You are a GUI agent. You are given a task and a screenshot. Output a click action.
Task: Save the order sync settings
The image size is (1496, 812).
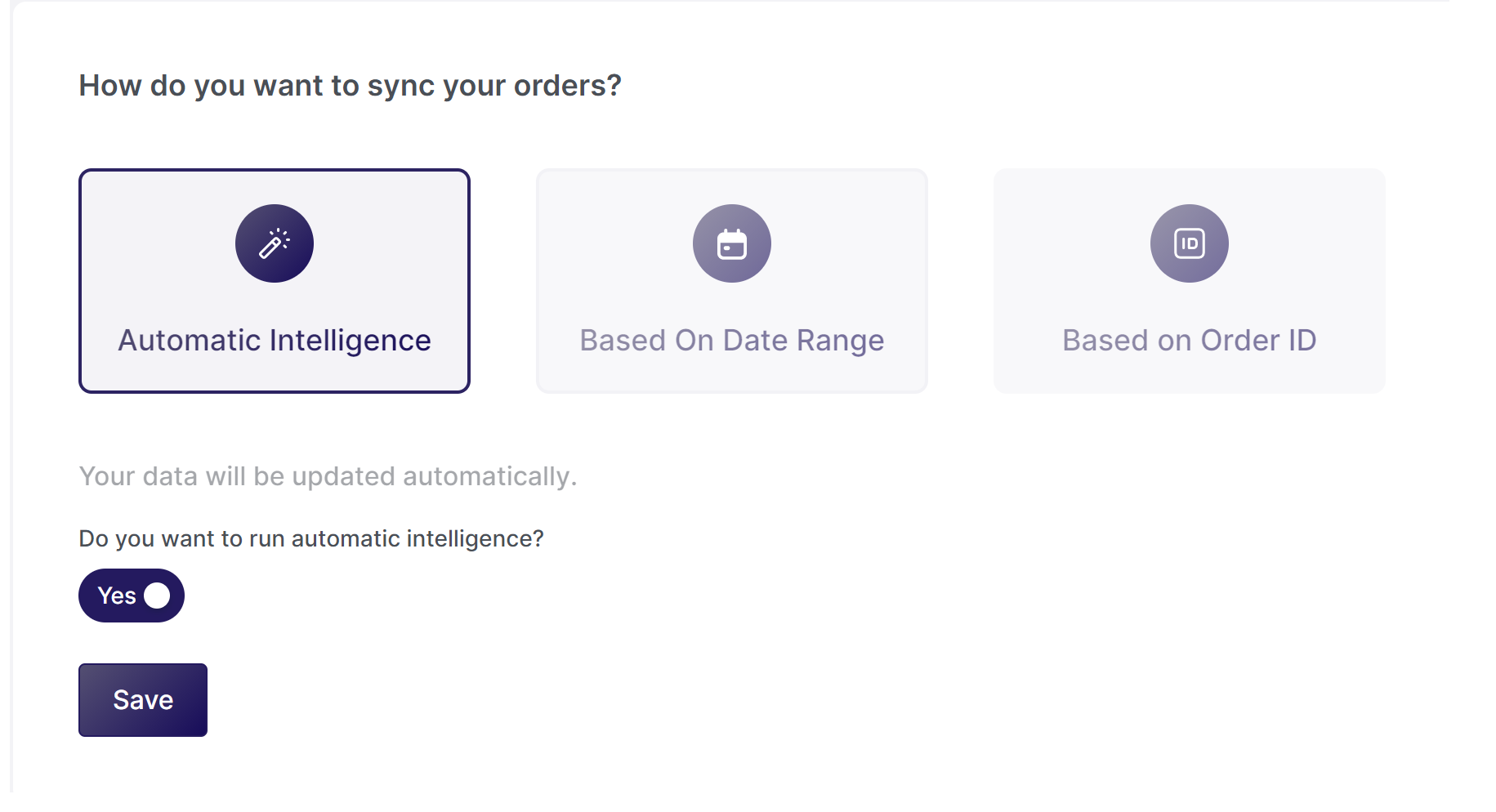pos(143,700)
